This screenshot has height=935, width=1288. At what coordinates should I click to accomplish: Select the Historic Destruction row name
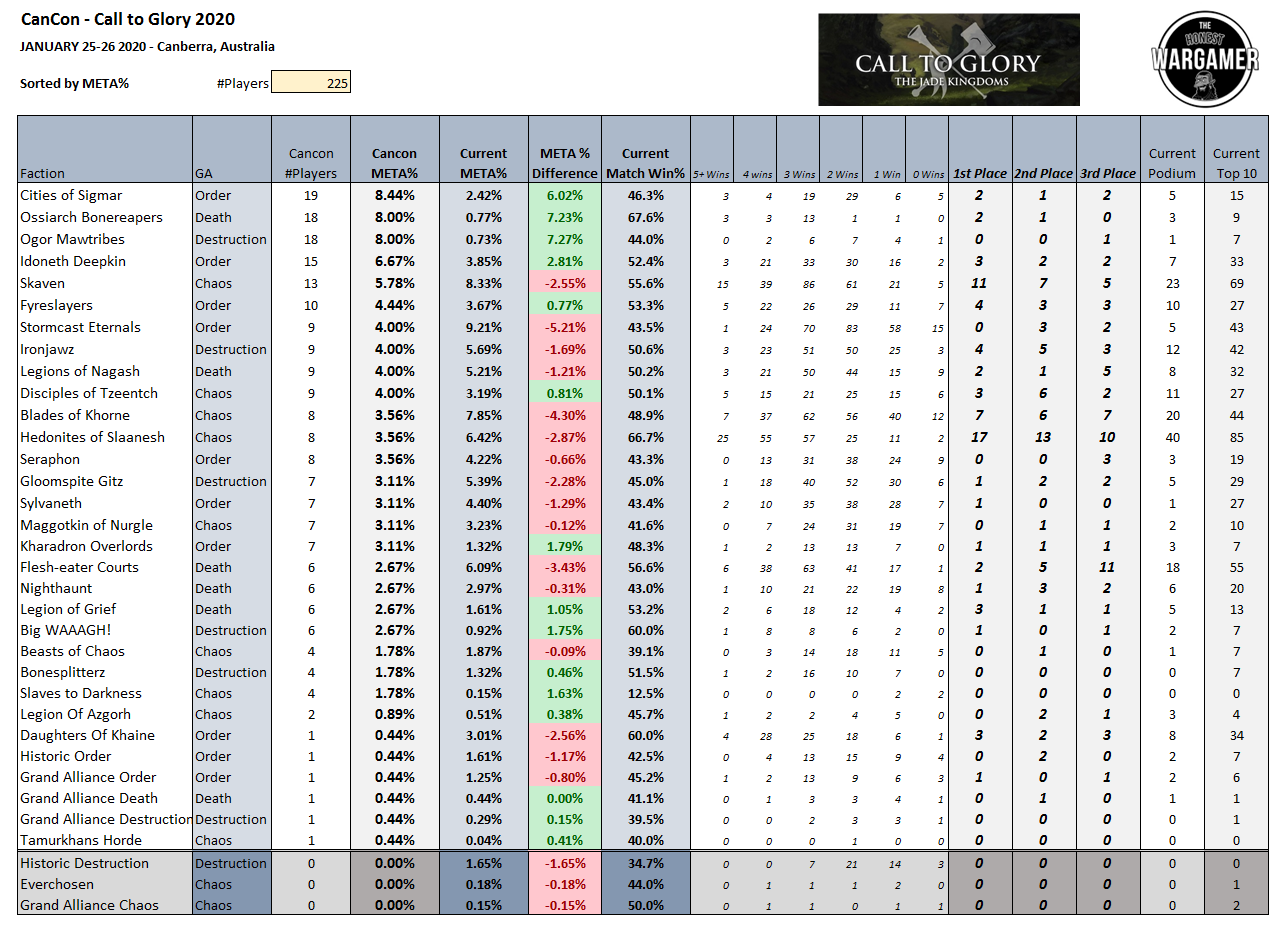[84, 863]
